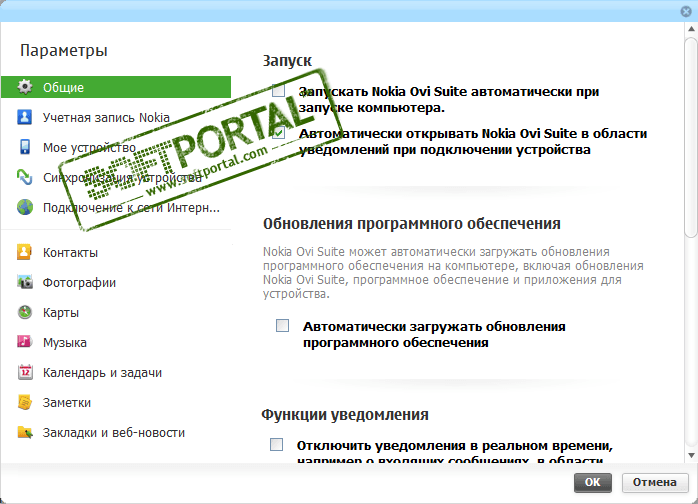The image size is (698, 504).
Task: Click the Nokia account person icon
Action: pos(24,117)
